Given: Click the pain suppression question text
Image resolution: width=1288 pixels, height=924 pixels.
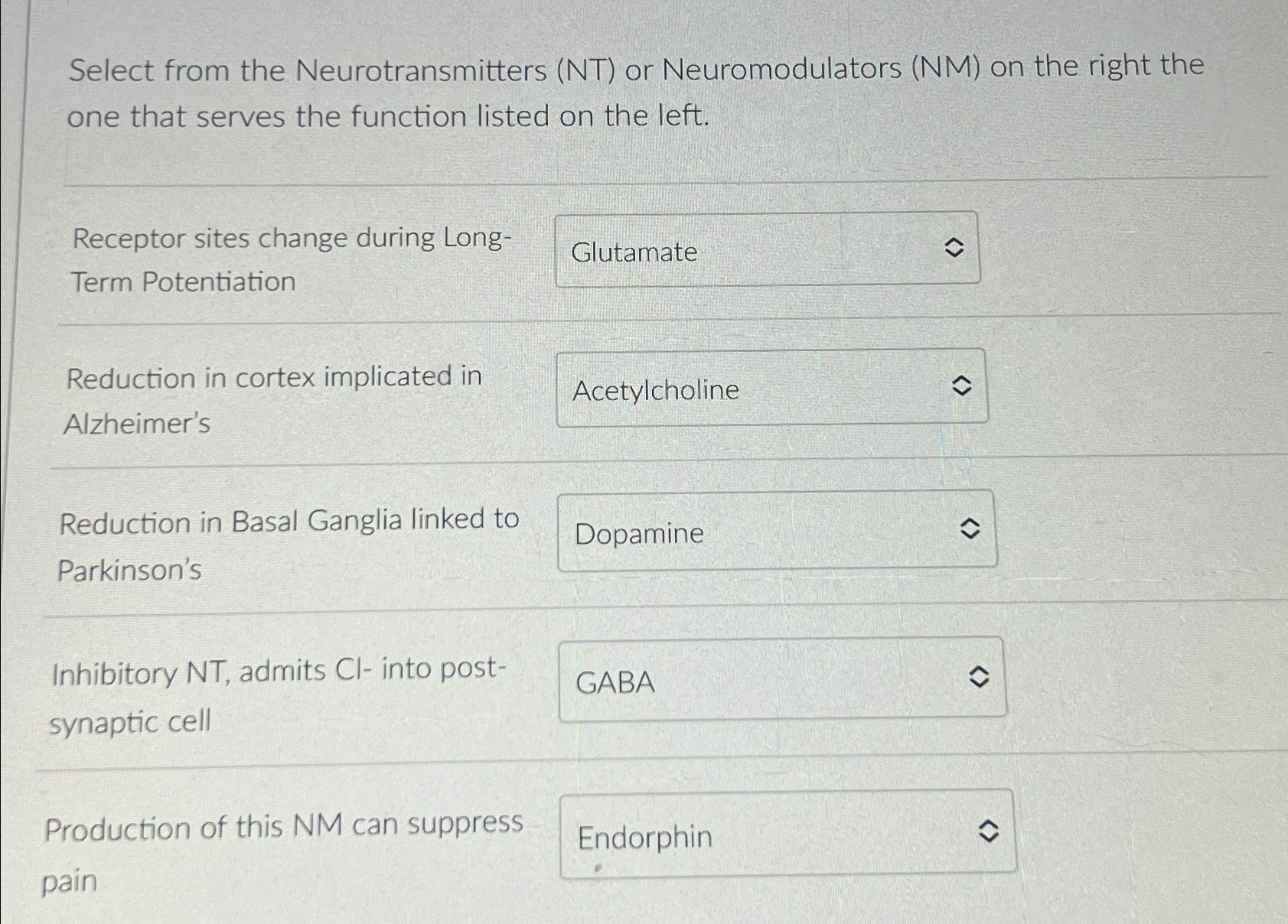Looking at the screenshot, I should click(283, 849).
